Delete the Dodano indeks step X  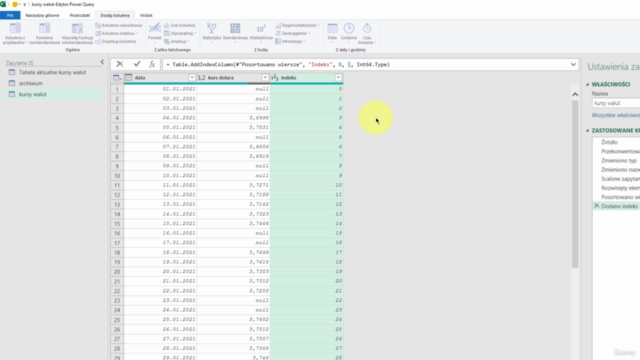[x=597, y=206]
